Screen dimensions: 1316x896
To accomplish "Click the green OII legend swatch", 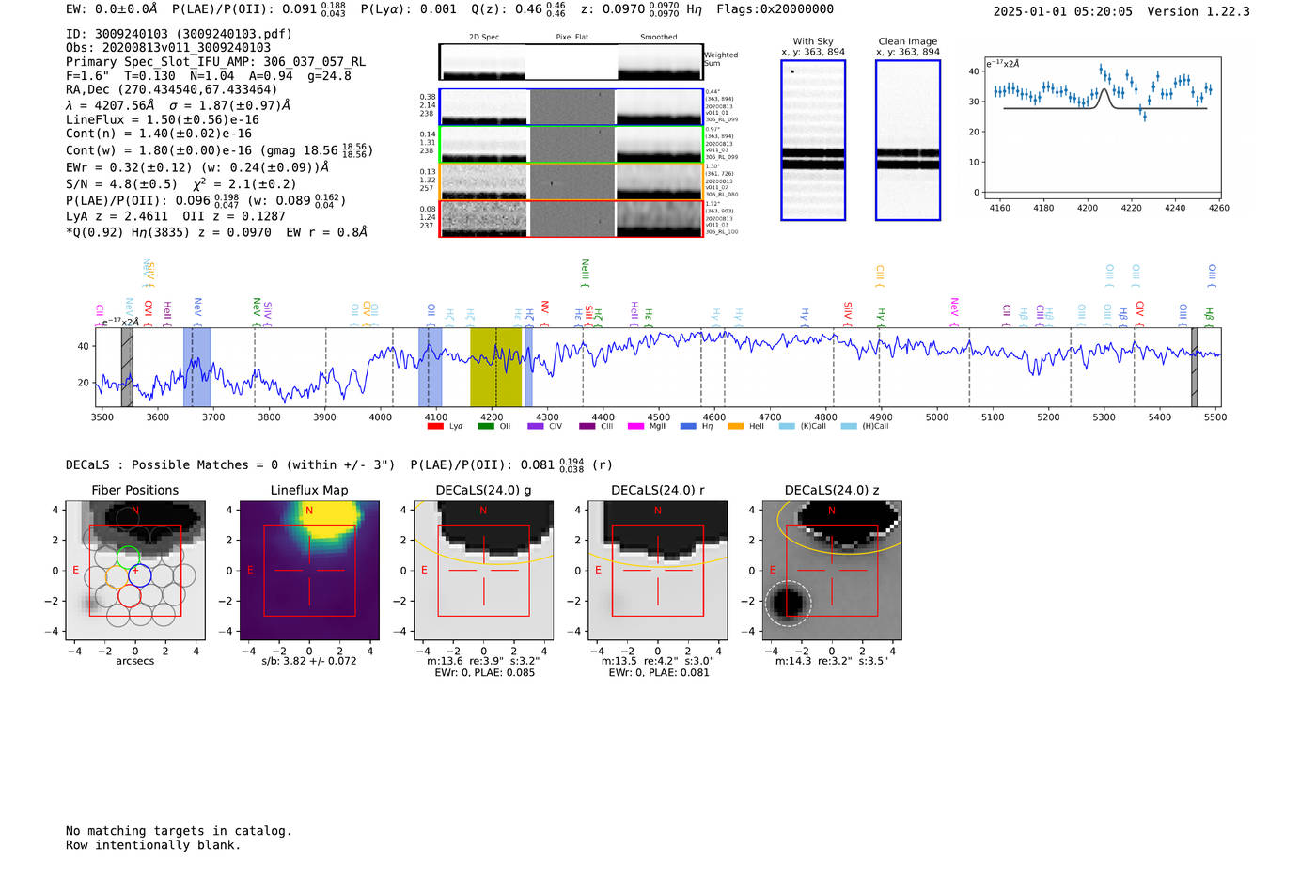I will pyautogui.click(x=486, y=426).
